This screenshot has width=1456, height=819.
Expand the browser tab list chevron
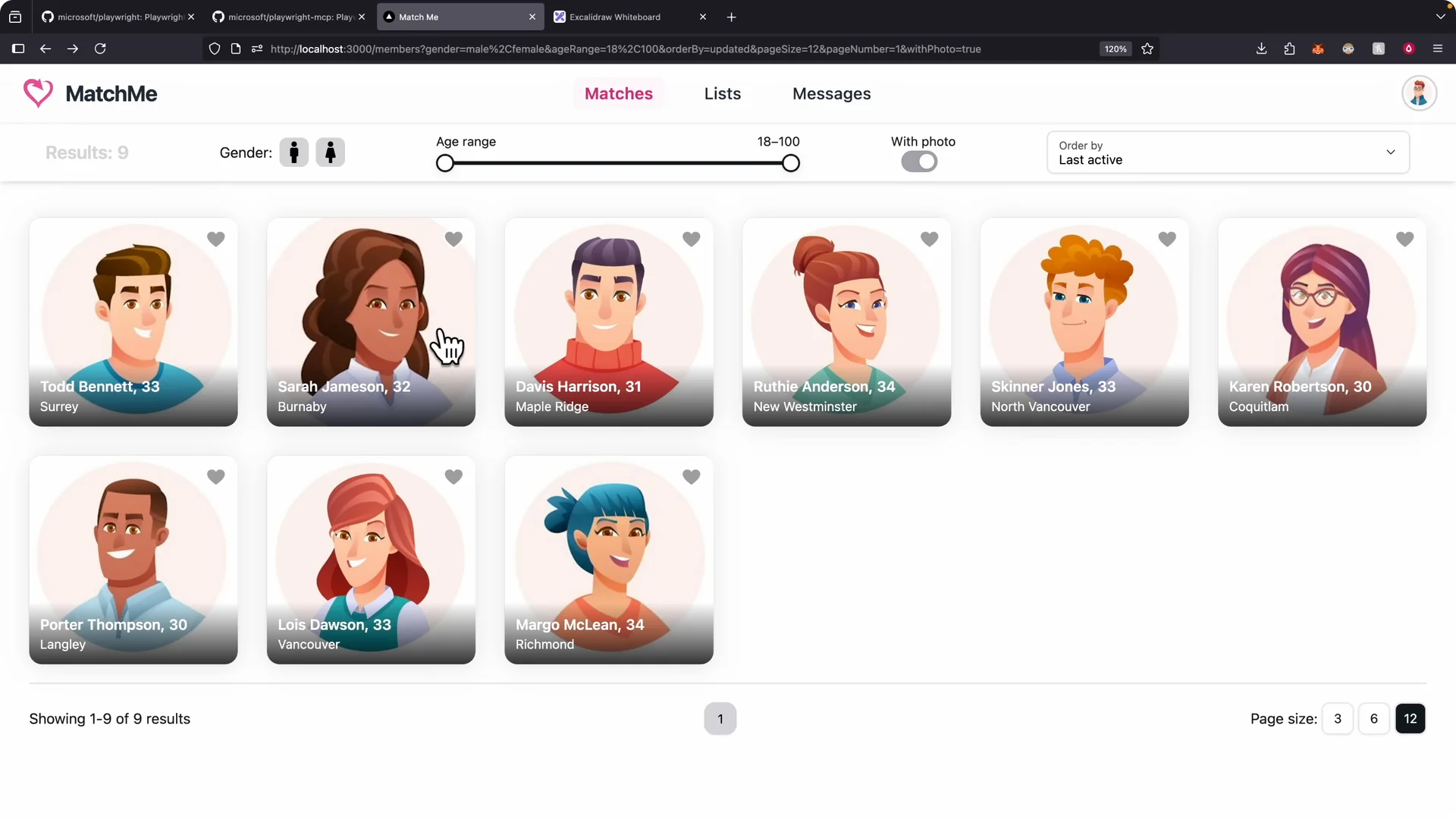(1440, 17)
